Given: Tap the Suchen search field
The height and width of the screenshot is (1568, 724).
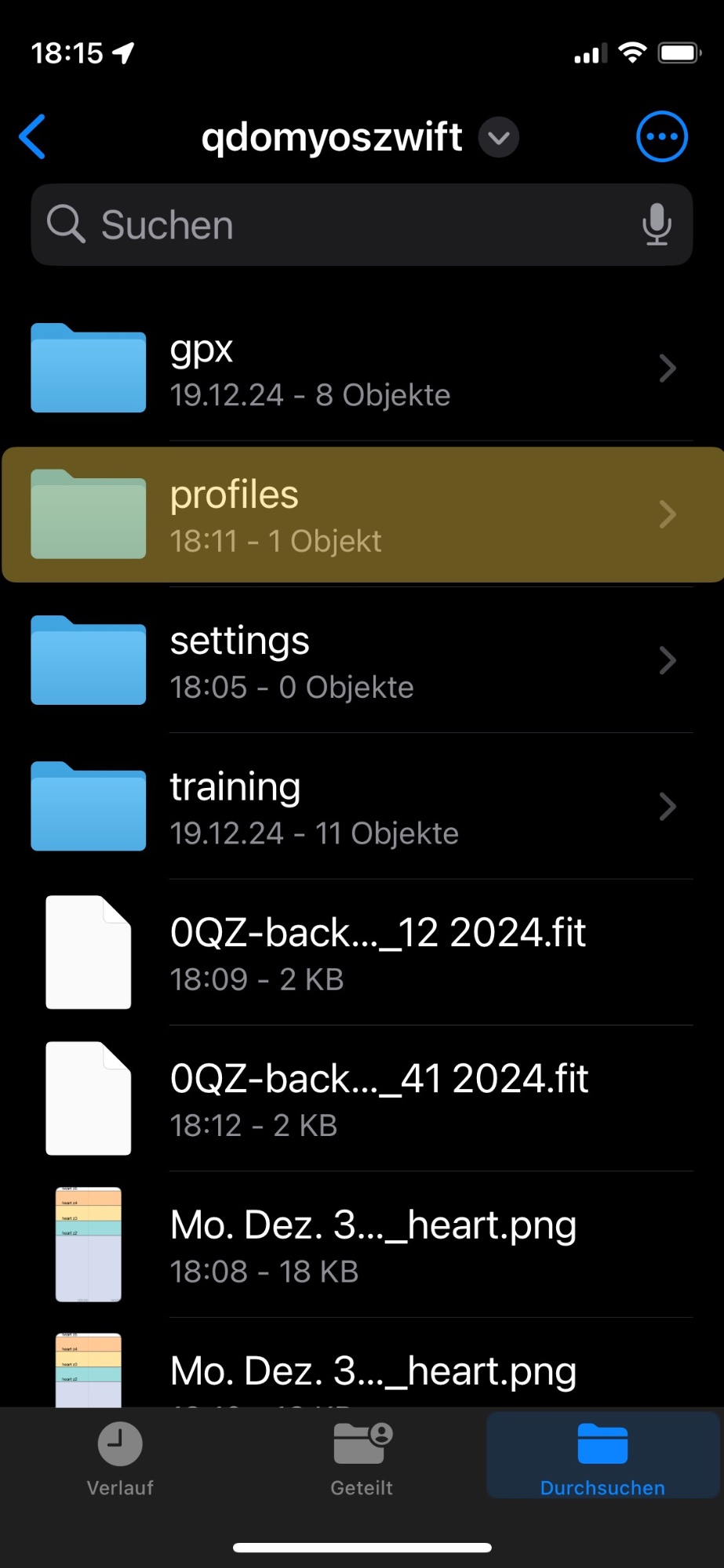Looking at the screenshot, I should click(x=345, y=225).
